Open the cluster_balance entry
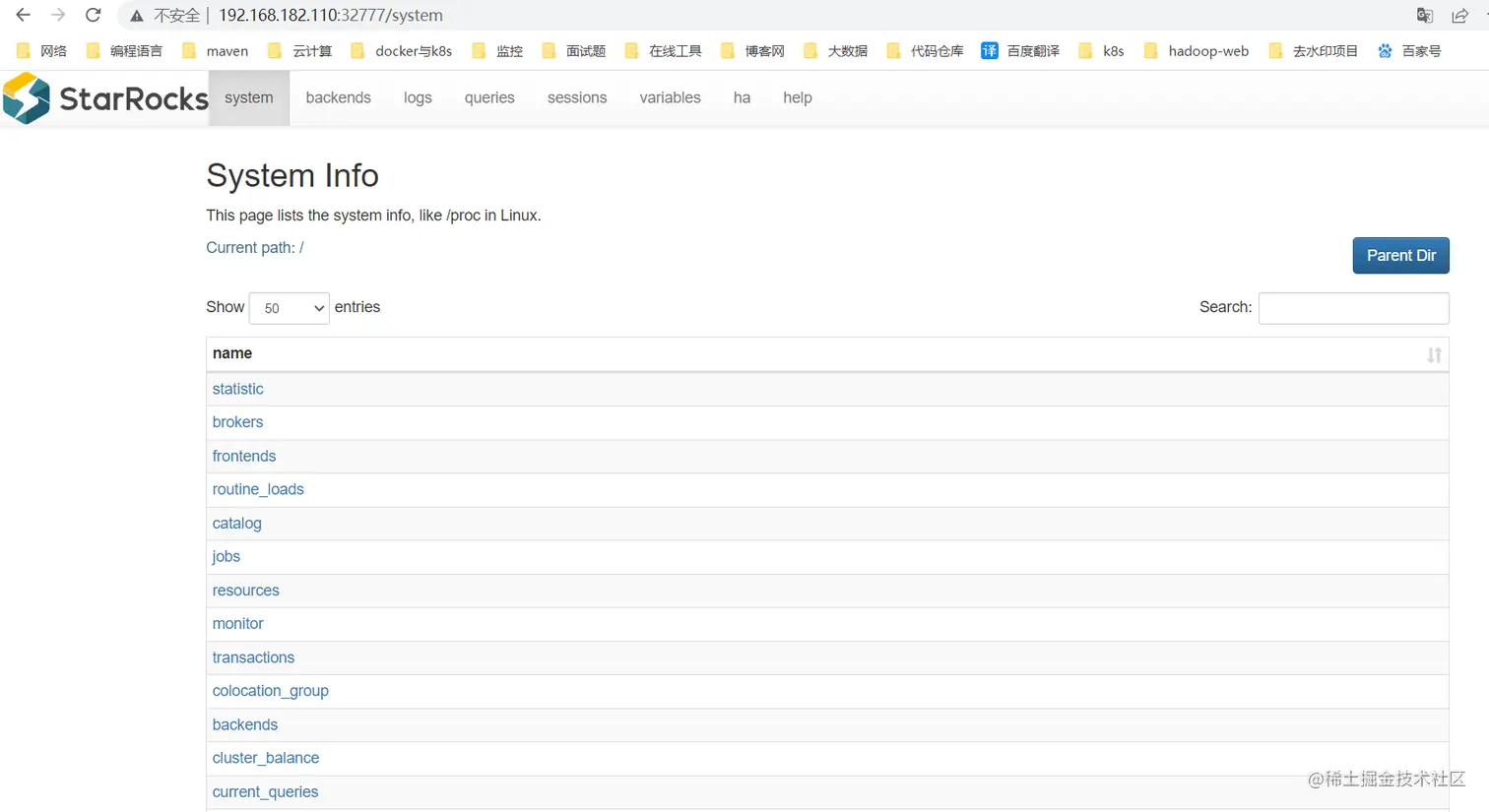The height and width of the screenshot is (812, 1489). 266,758
